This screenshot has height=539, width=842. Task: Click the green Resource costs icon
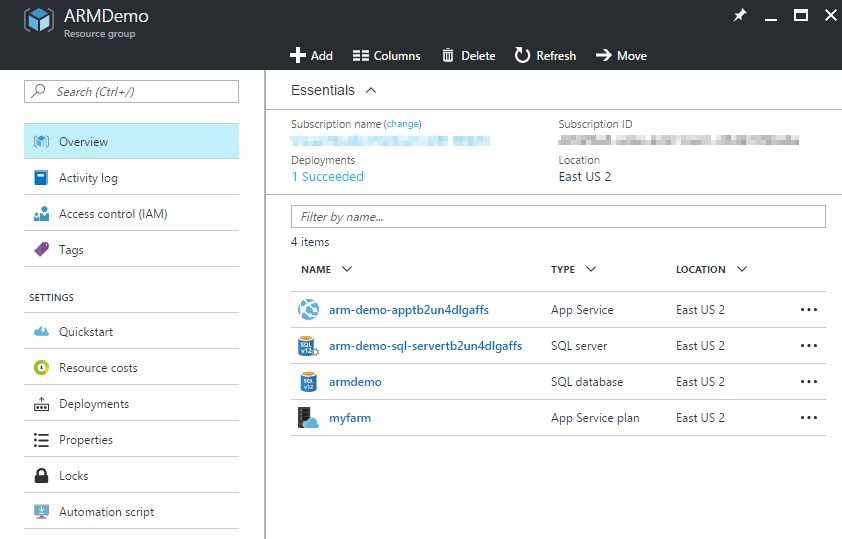[41, 367]
